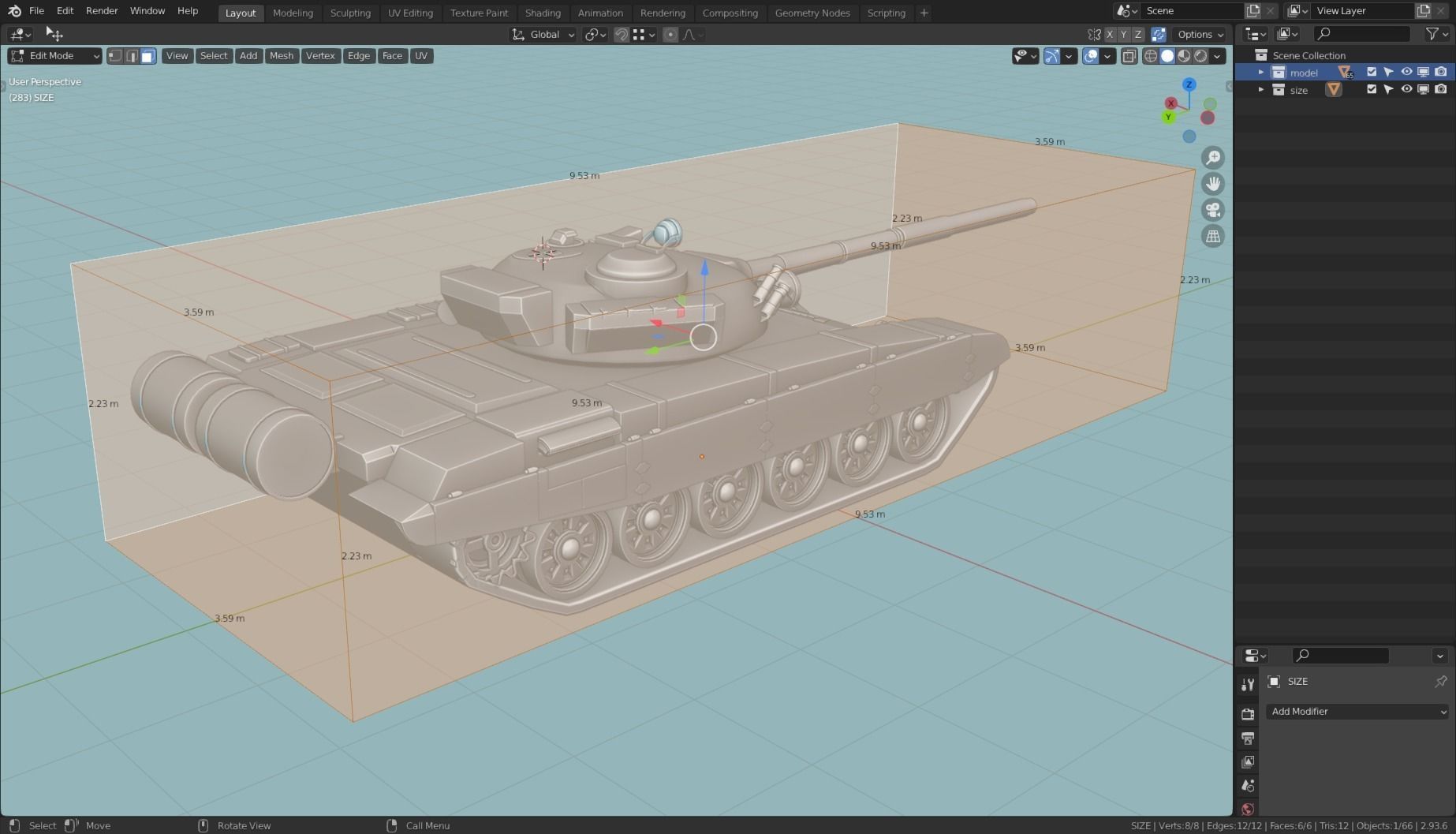Click the mesh mirror butterfly icon
The image size is (1456, 834).
coord(1094,35)
